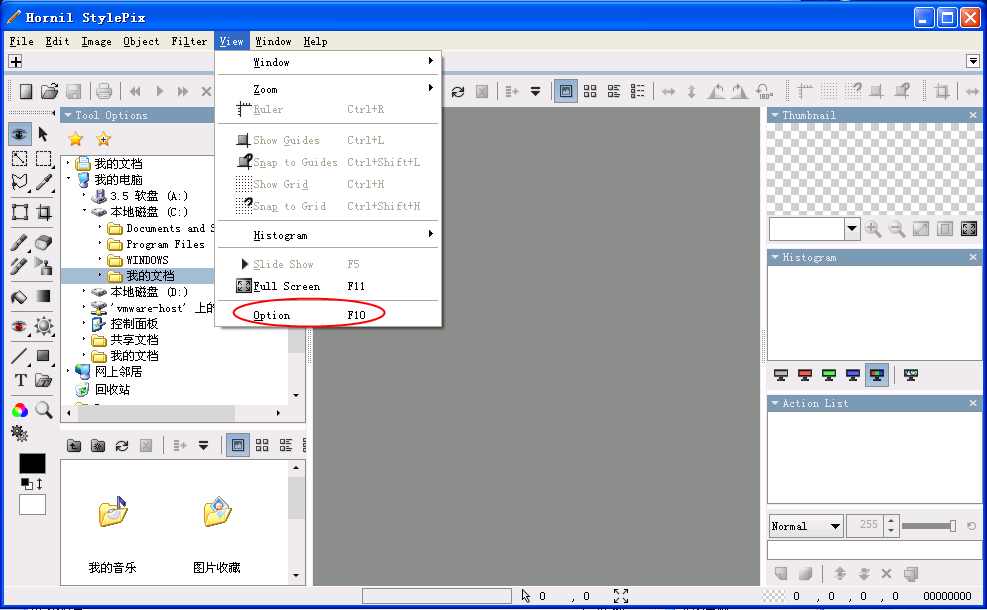Toggle the RGB combined histogram monitor
The image size is (987, 610).
click(877, 375)
